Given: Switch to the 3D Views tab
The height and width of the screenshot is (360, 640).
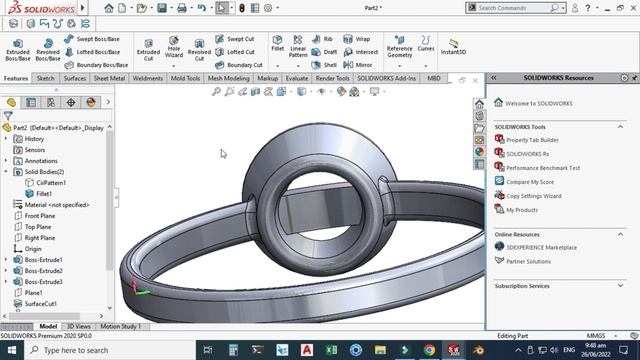Looking at the screenshot, I should coord(78,326).
